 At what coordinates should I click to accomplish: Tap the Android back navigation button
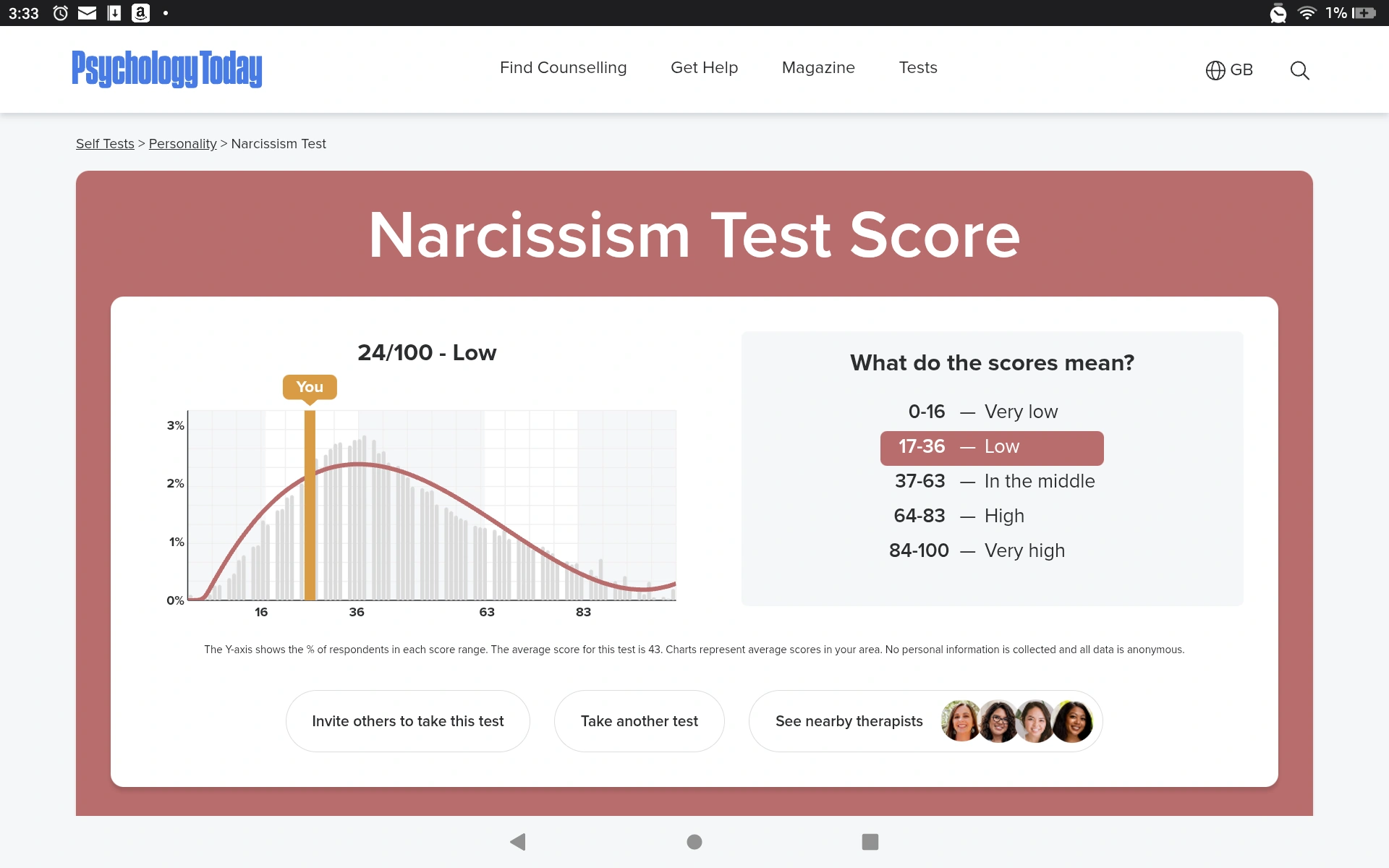point(517,841)
